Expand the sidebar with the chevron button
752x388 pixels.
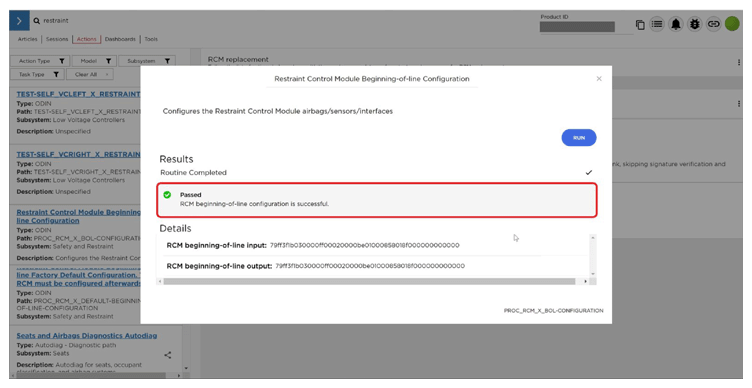coord(19,21)
